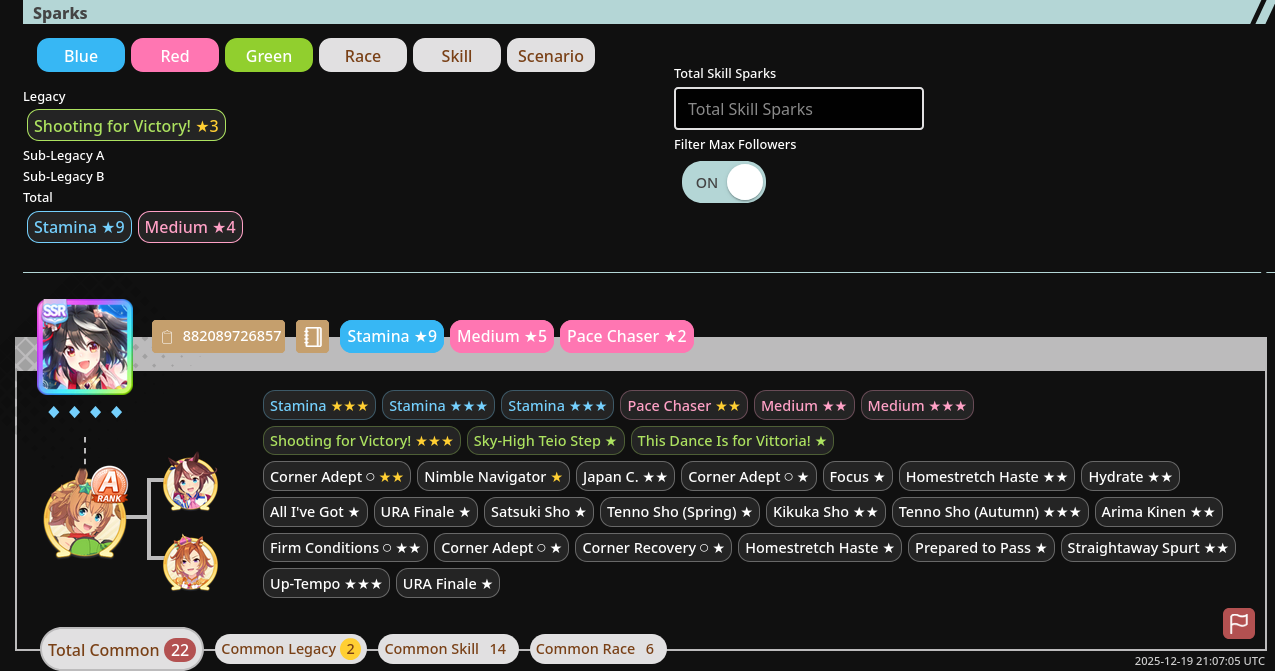This screenshot has width=1275, height=671.
Task: Click the Japan C. ★★ race chip
Action: 626,477
